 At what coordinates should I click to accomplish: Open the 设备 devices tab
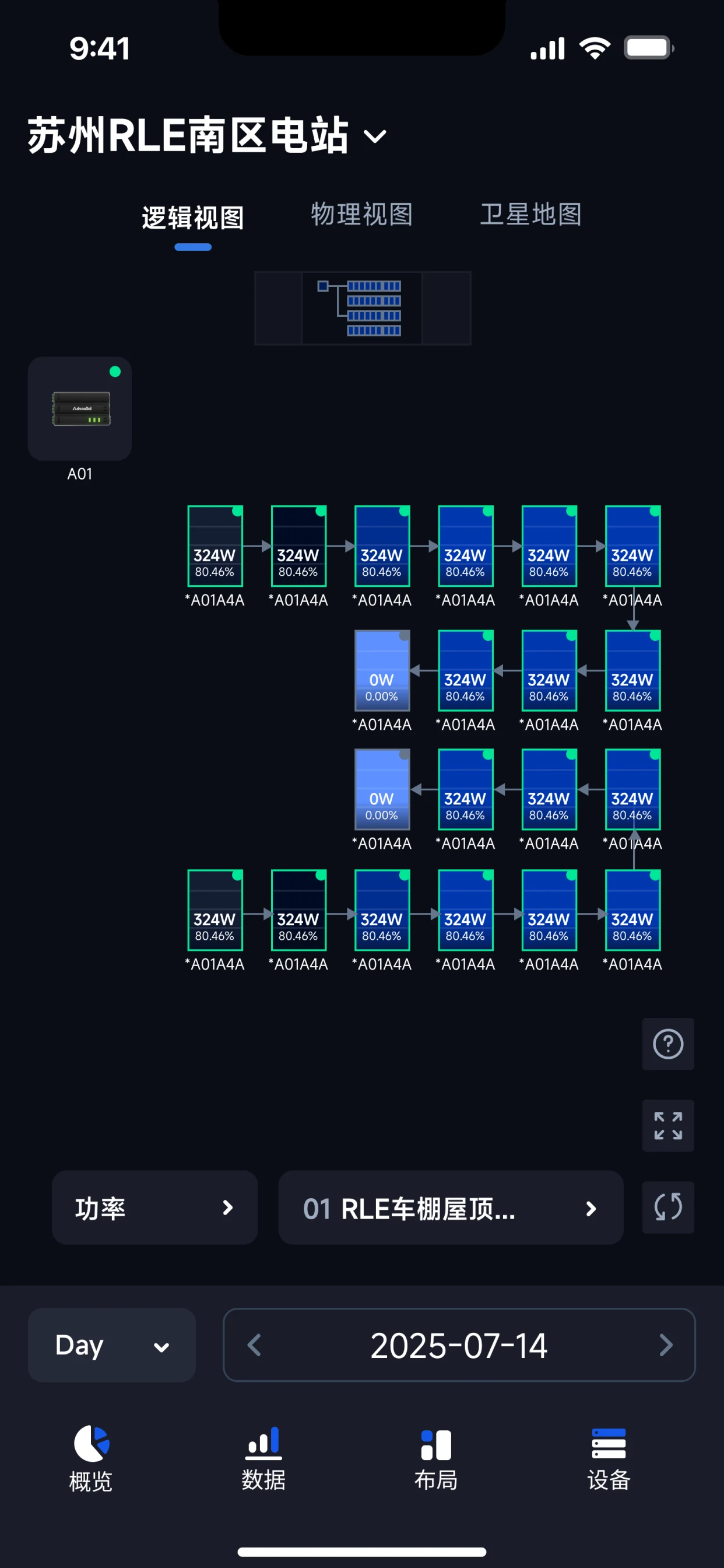click(x=609, y=1458)
